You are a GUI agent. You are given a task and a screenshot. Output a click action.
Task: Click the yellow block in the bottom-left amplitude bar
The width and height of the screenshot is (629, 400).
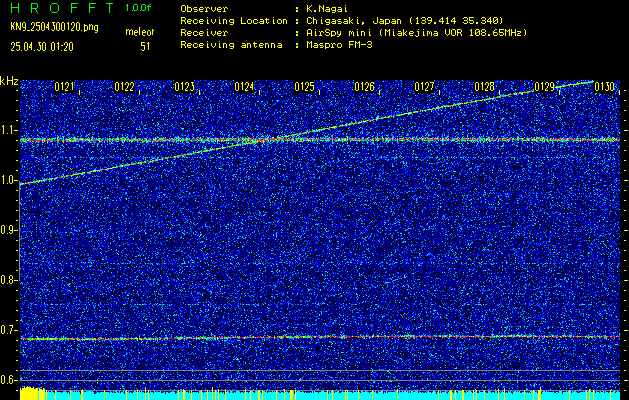32,393
